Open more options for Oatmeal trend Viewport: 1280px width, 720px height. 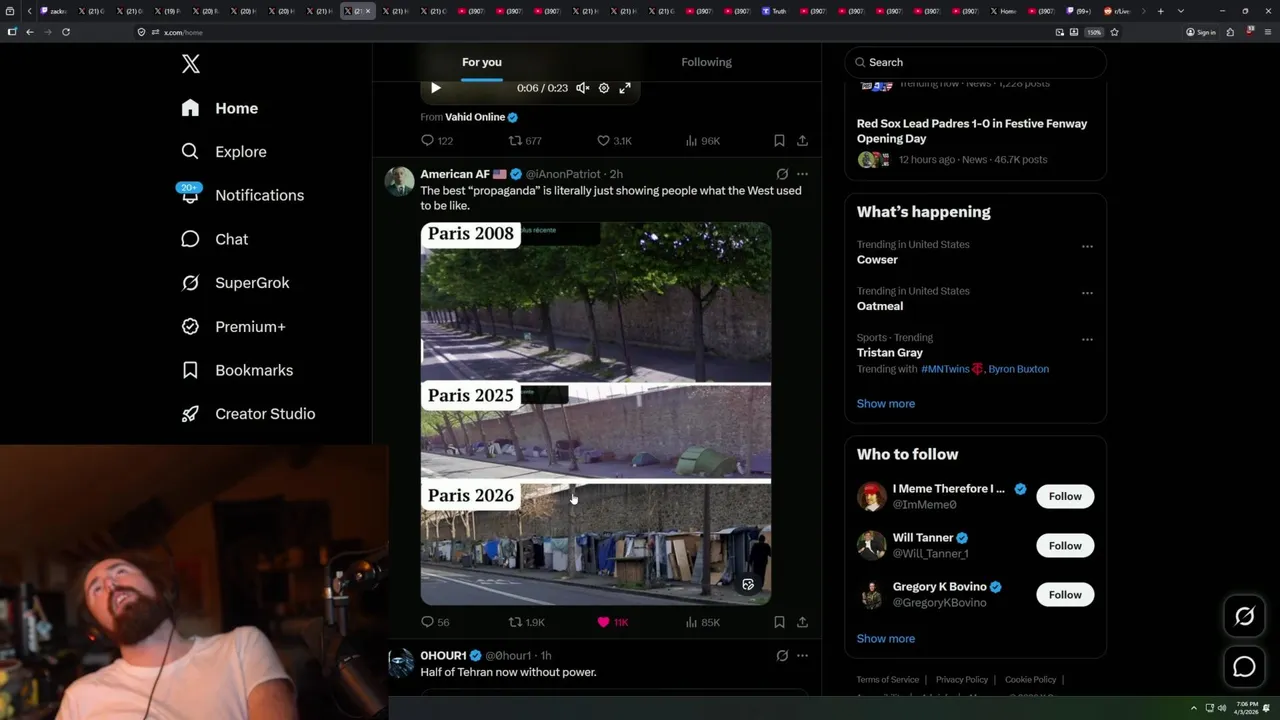(x=1087, y=293)
